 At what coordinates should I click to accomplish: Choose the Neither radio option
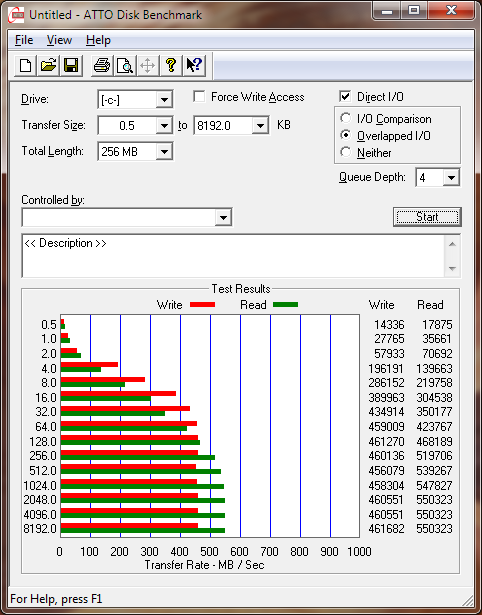coord(346,152)
